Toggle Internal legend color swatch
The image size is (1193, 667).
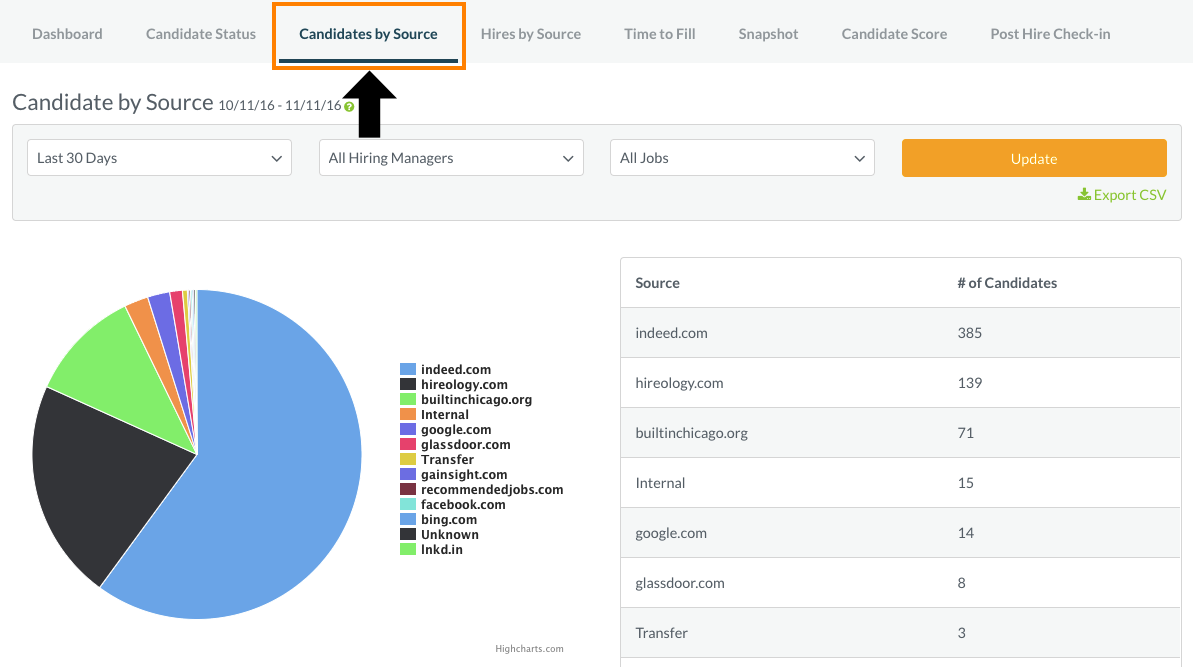coord(408,414)
